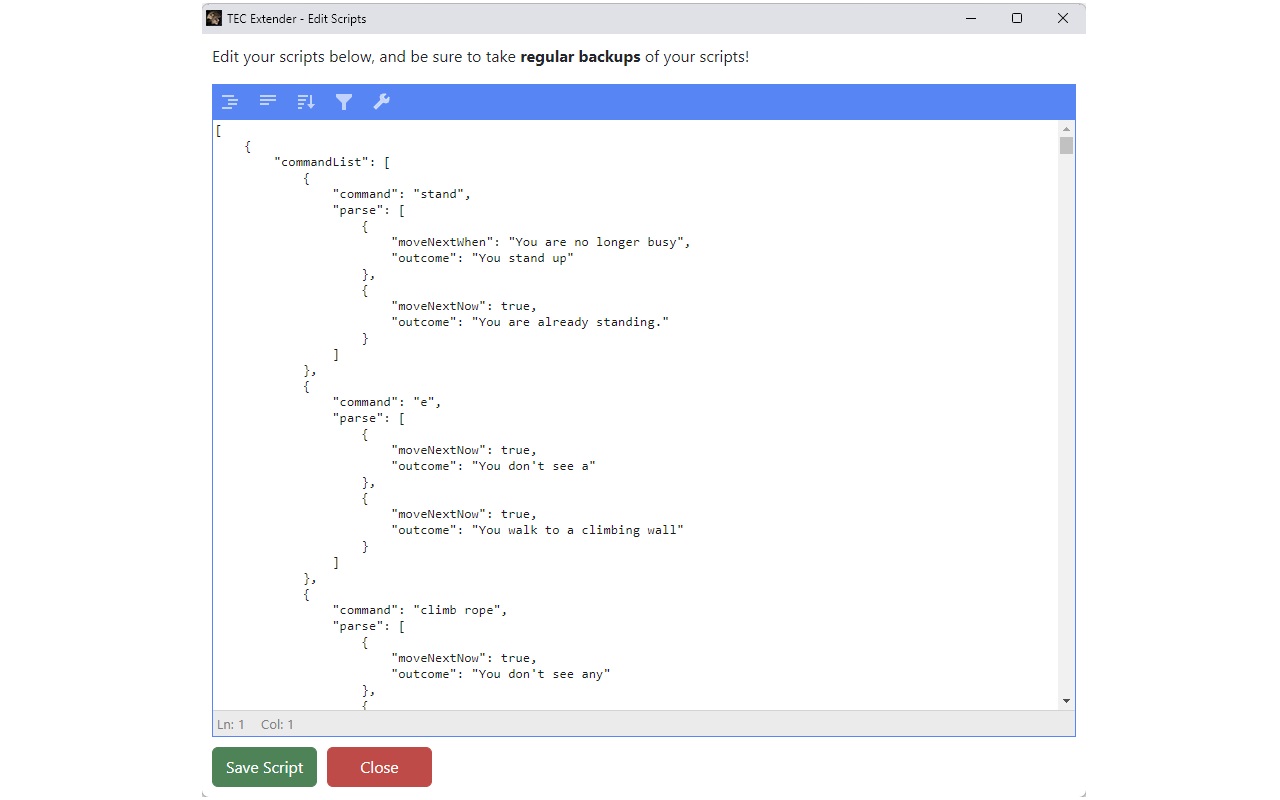
Task: Click the repair JSON wrench icon
Action: tap(381, 101)
